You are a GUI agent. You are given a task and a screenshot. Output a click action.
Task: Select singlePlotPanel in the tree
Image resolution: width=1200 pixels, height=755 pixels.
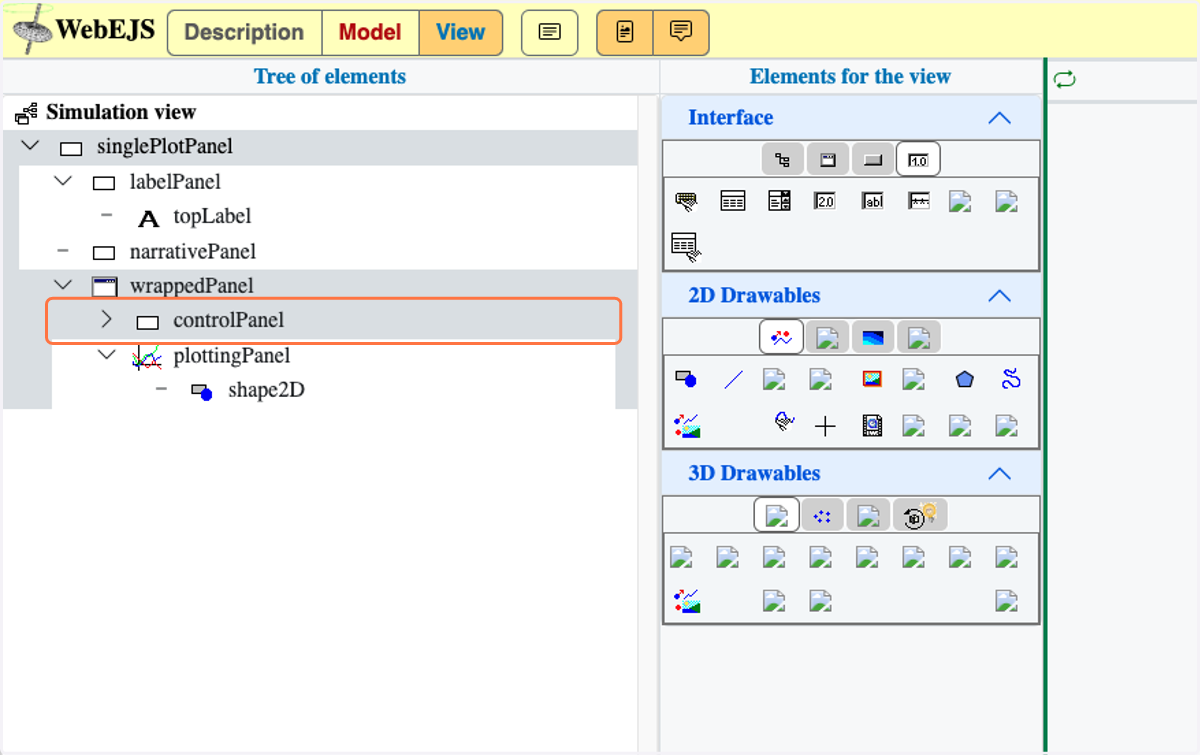[x=165, y=147]
